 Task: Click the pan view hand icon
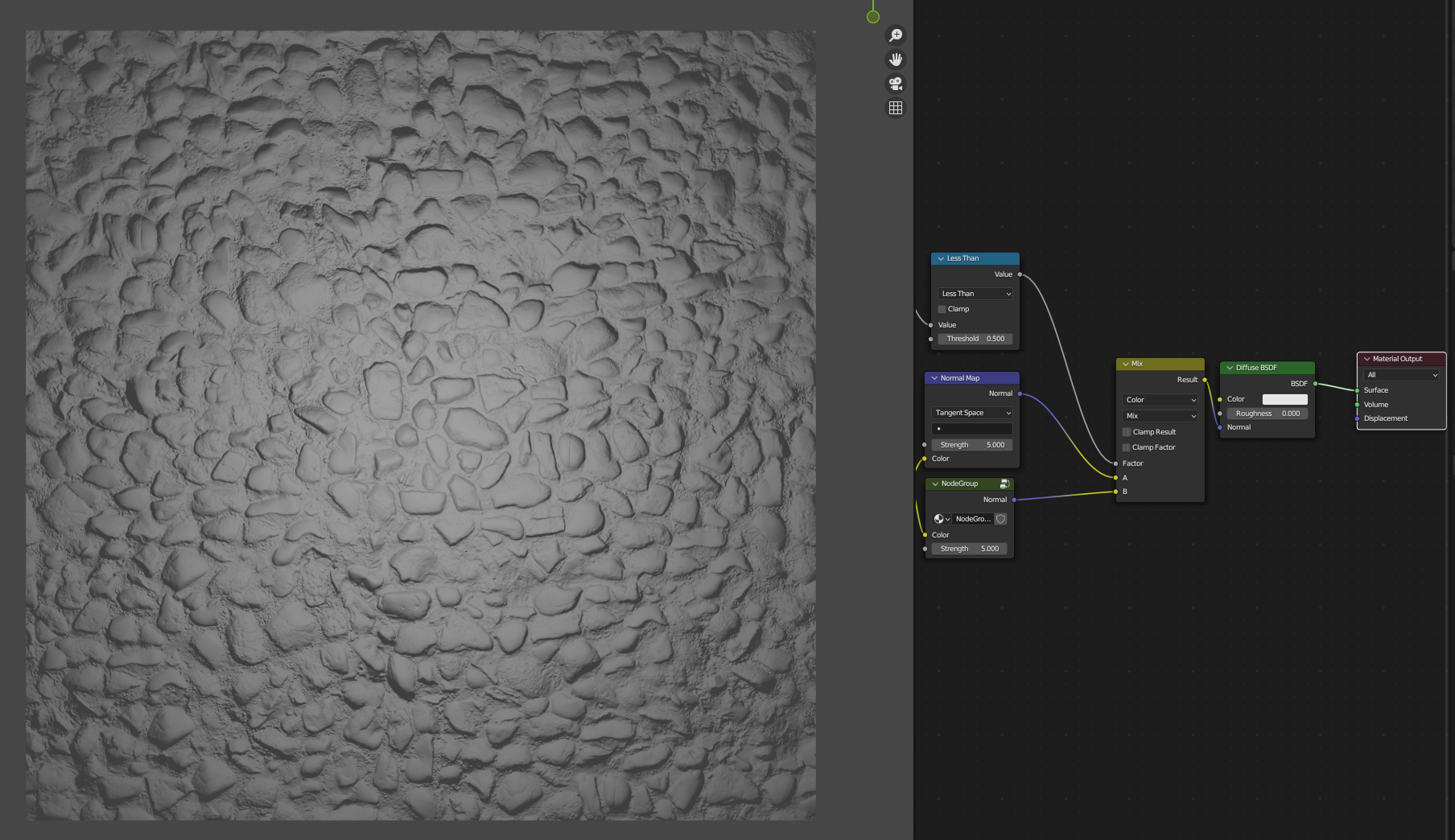coord(895,60)
